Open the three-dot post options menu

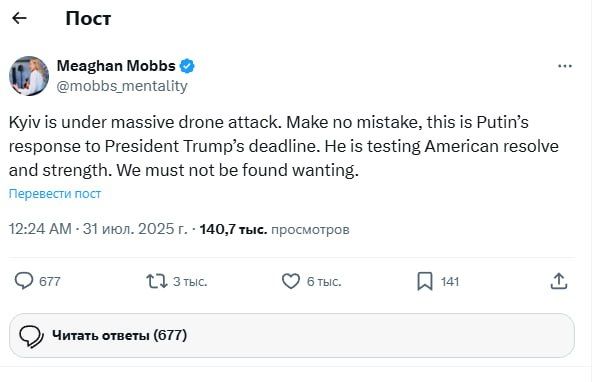564,66
